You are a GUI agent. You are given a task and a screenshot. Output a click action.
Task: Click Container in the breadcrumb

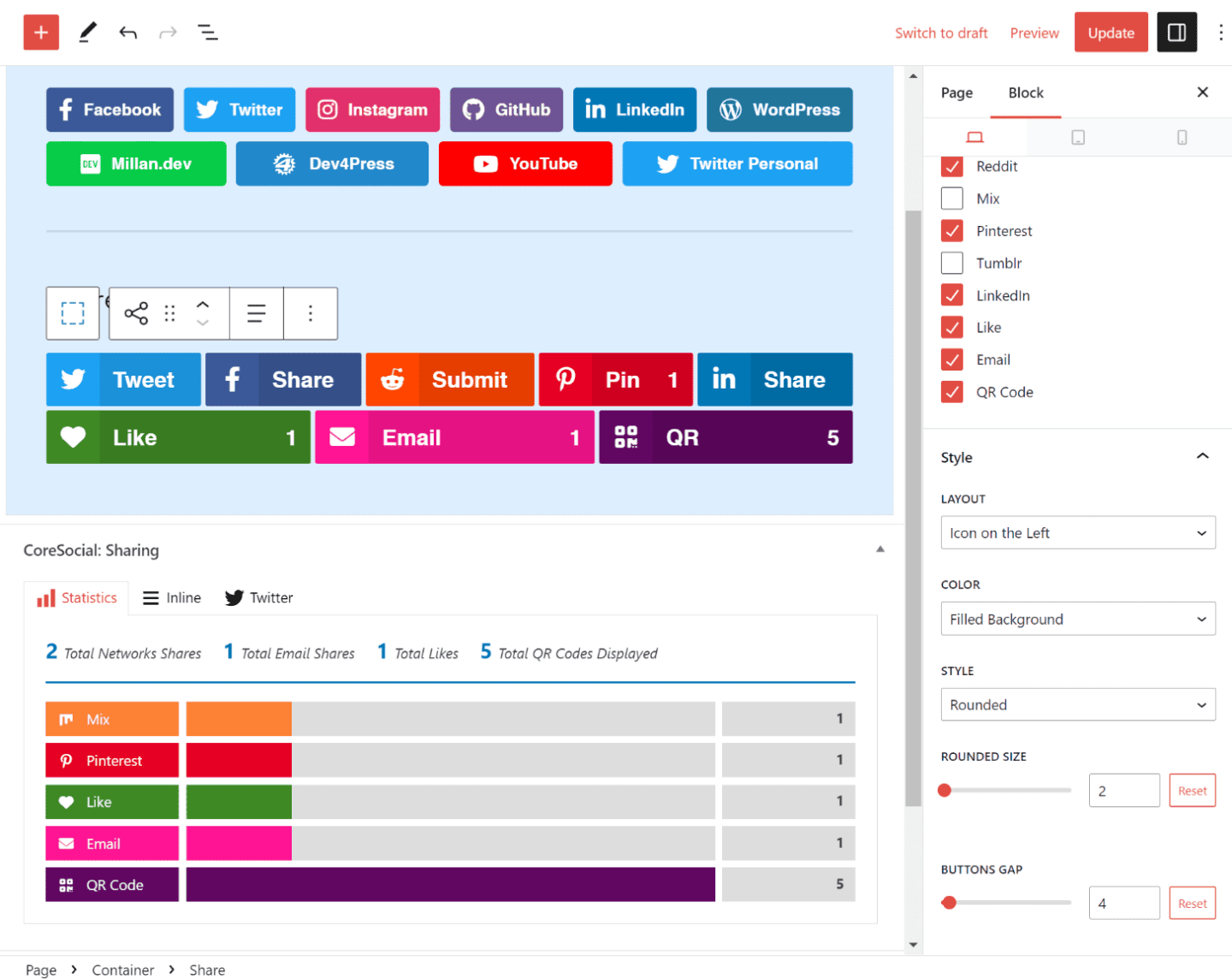[123, 970]
